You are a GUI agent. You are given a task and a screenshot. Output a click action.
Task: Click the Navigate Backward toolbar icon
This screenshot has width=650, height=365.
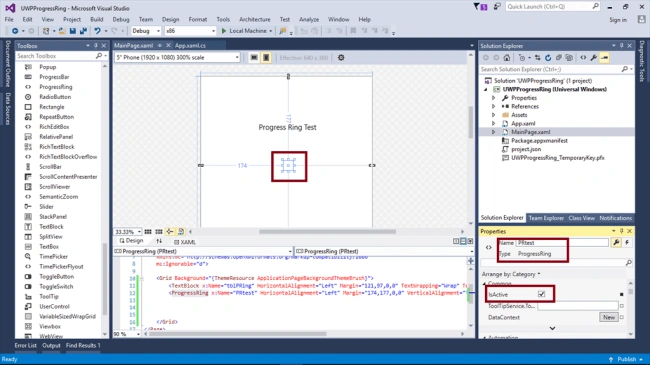click(15, 31)
